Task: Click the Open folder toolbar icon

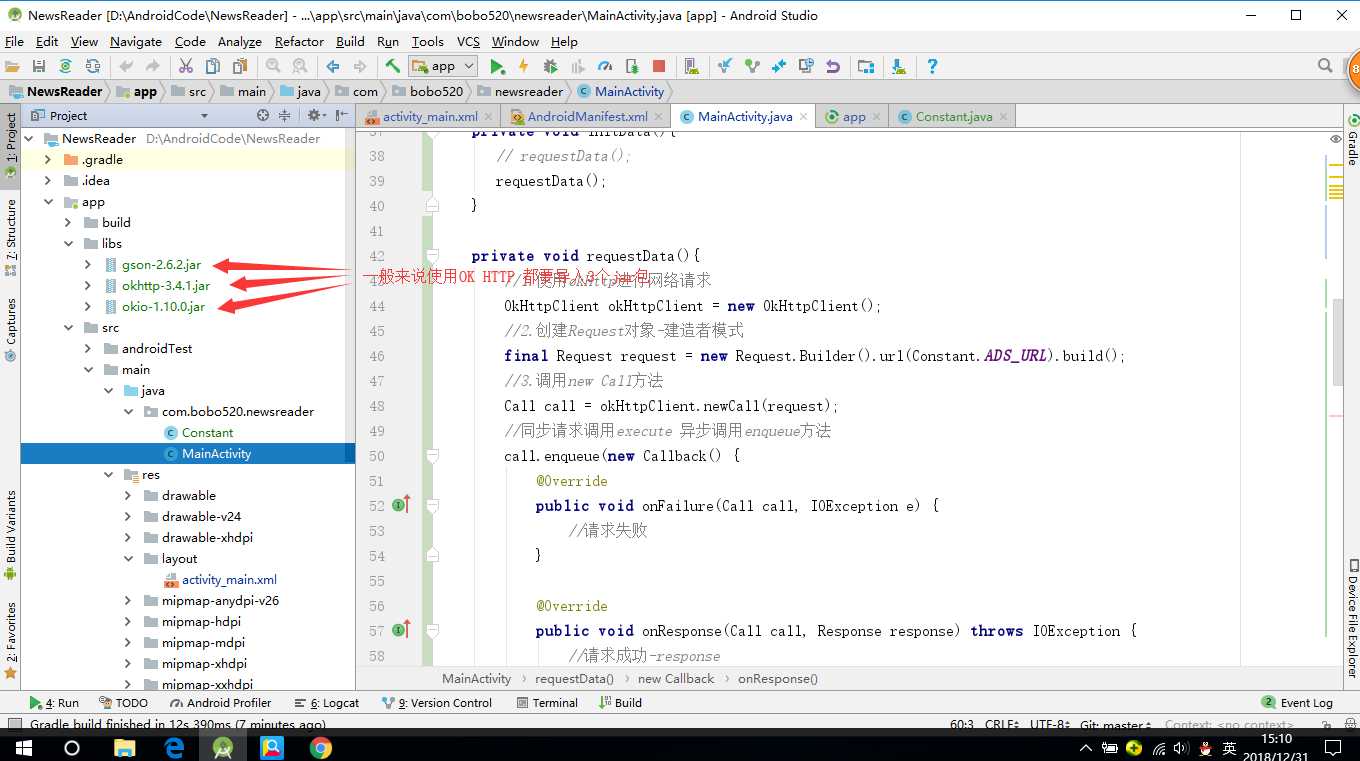Action: [13, 66]
